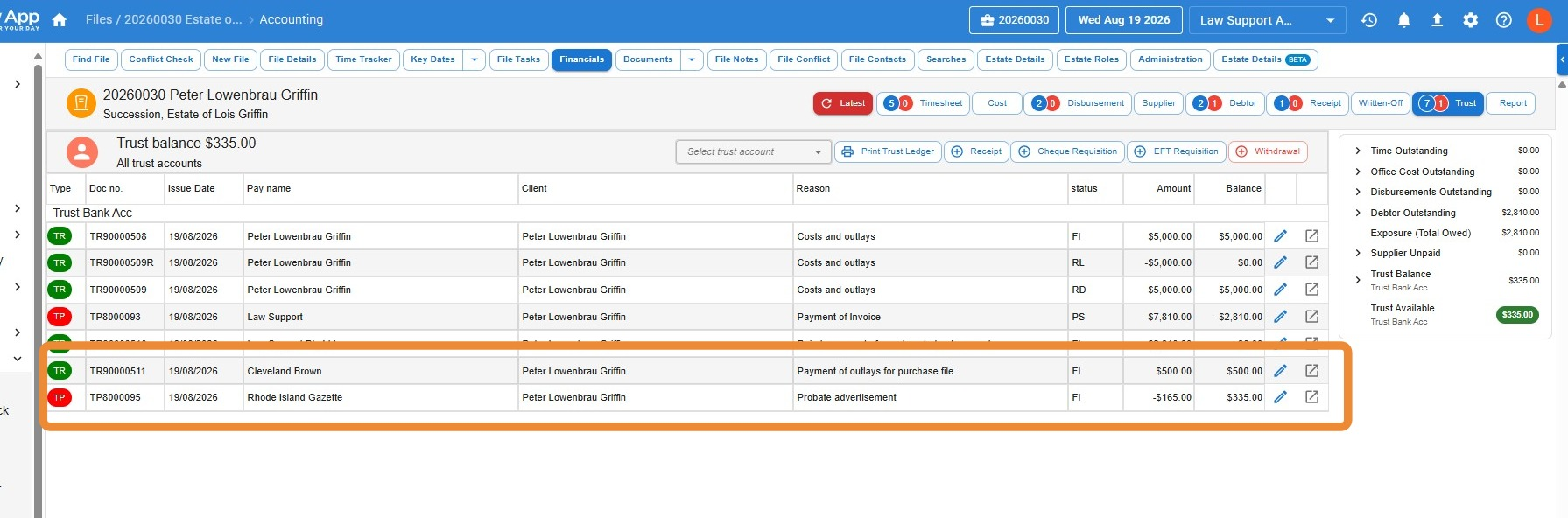Click EFT Requisition
1568x518 pixels.
click(x=1176, y=151)
